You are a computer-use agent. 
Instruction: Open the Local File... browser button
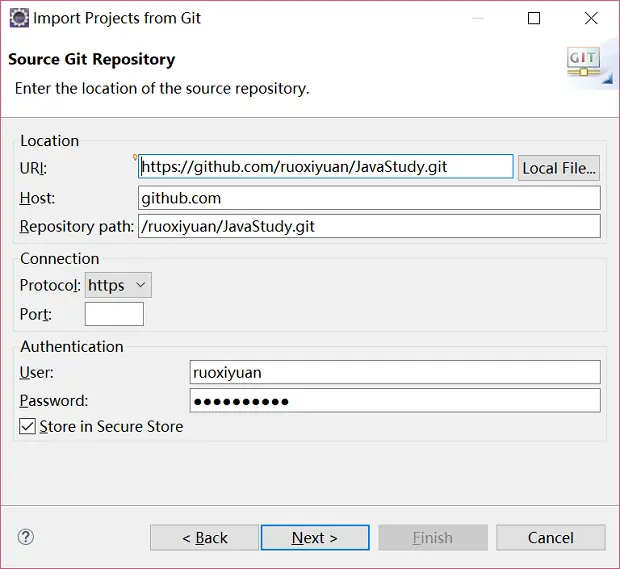[559, 168]
